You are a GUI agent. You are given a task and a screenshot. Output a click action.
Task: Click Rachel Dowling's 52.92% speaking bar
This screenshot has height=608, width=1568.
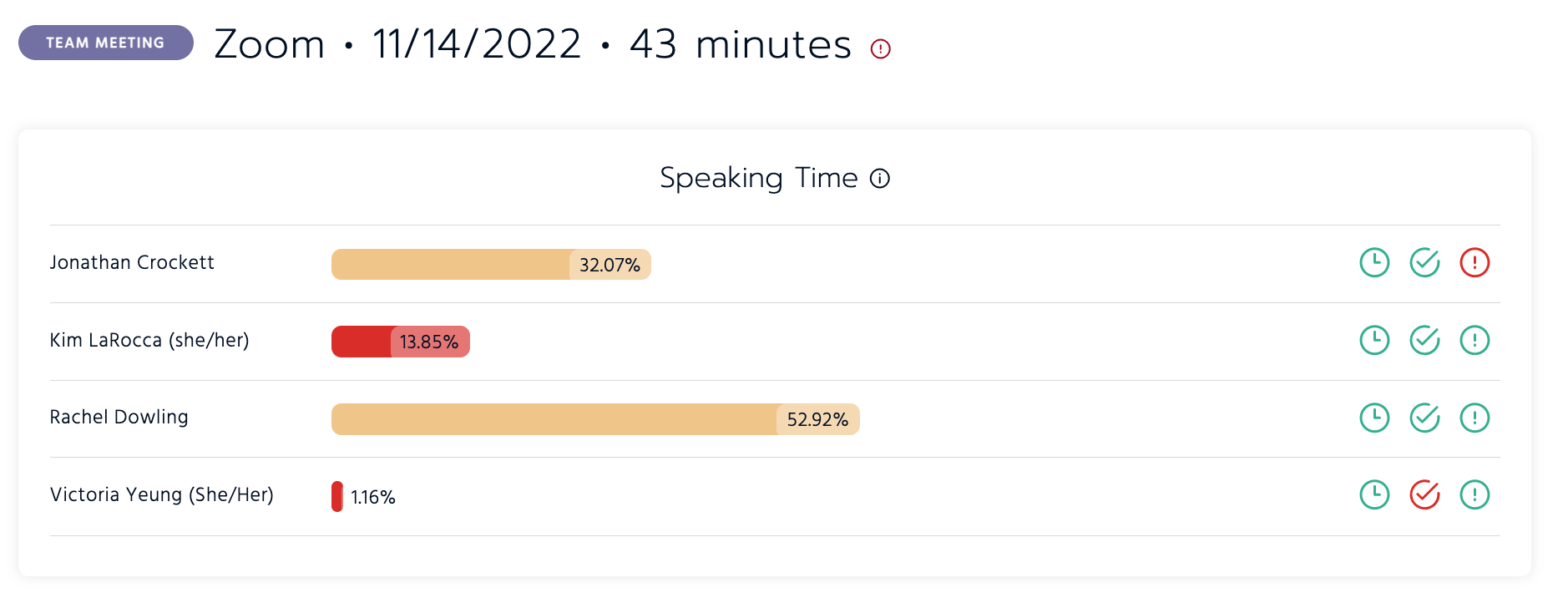tap(595, 419)
